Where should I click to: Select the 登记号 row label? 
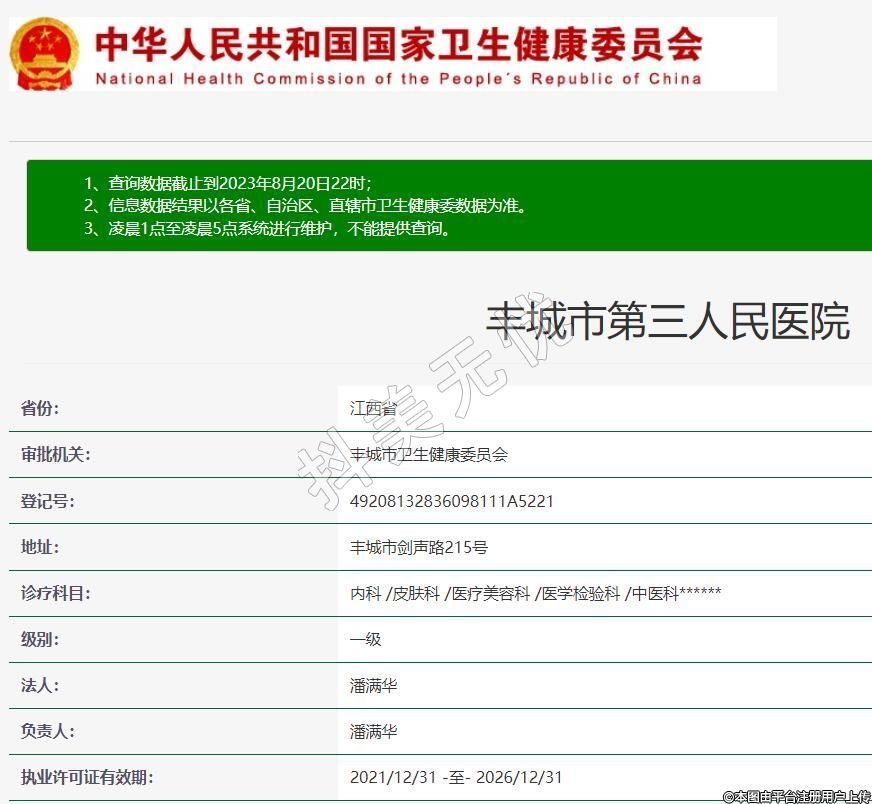tap(48, 501)
